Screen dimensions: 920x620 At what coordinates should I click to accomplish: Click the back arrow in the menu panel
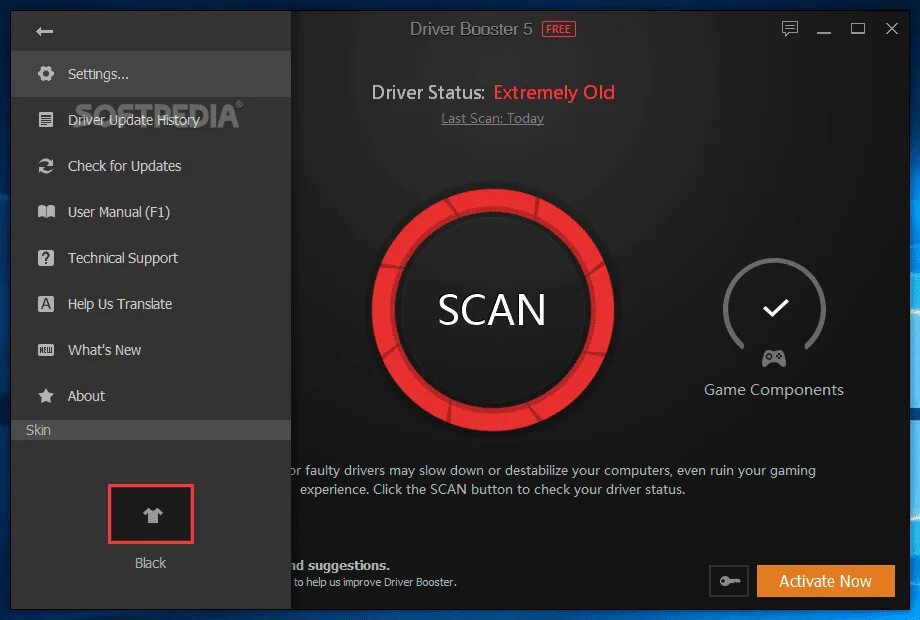click(x=45, y=31)
